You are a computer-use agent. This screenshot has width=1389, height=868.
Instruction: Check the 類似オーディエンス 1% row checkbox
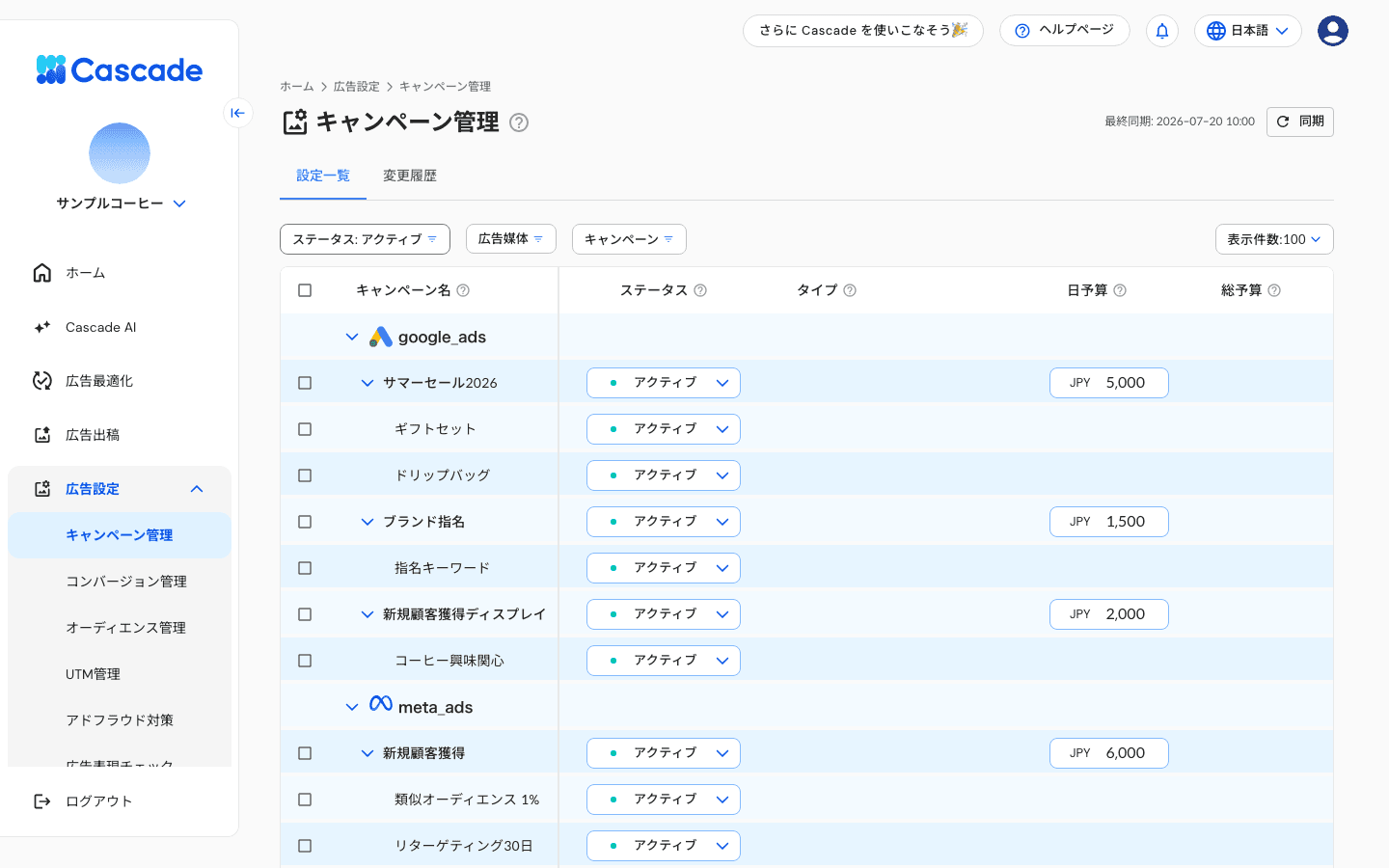tap(305, 800)
